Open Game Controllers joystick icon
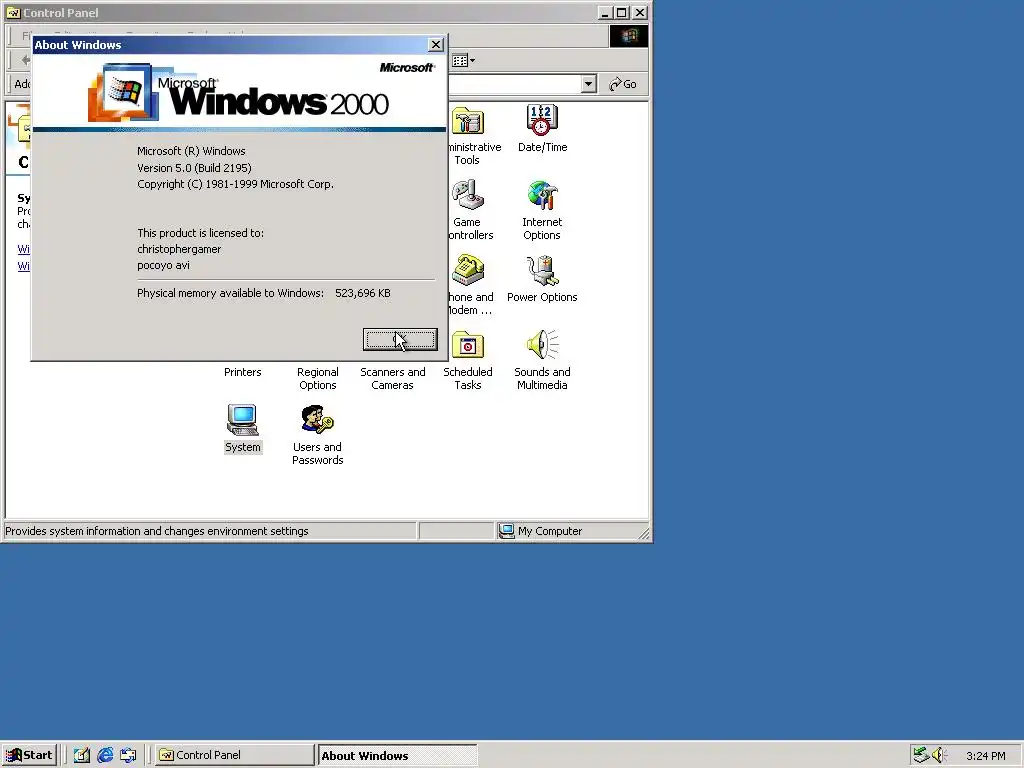The image size is (1024, 768). (x=468, y=195)
